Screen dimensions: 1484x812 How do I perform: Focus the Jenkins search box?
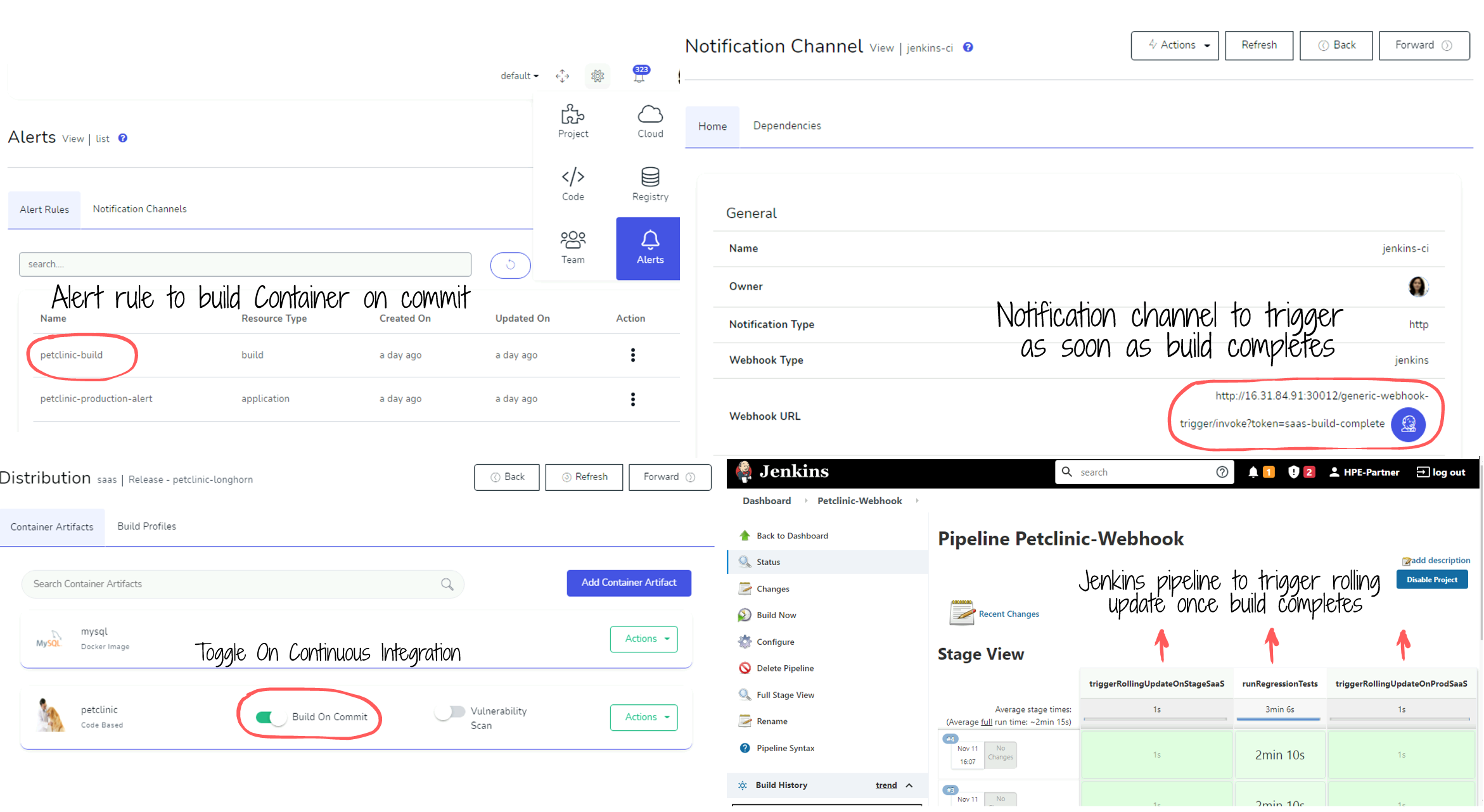pyautogui.click(x=1144, y=472)
